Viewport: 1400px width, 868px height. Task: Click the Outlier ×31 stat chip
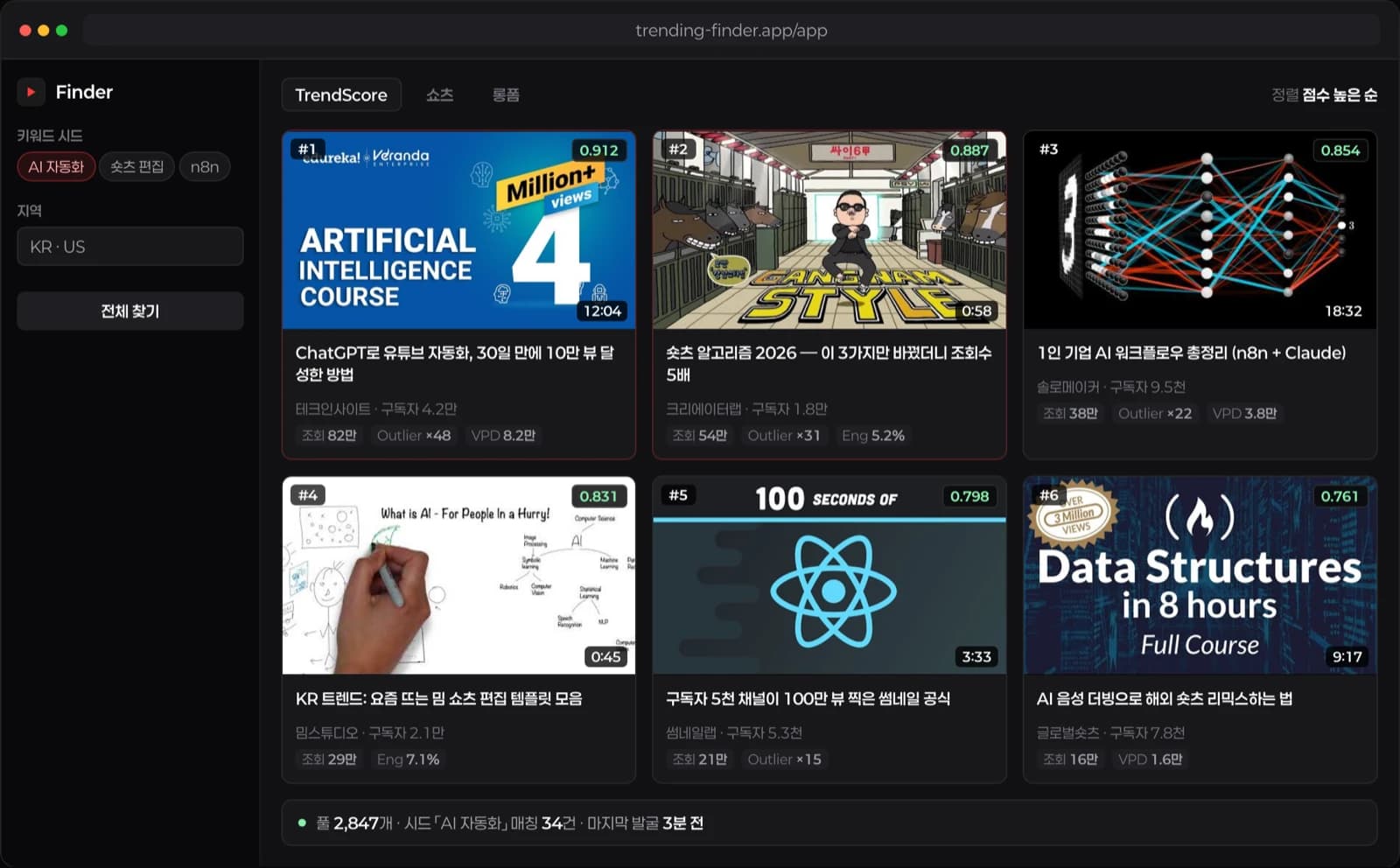tap(784, 435)
